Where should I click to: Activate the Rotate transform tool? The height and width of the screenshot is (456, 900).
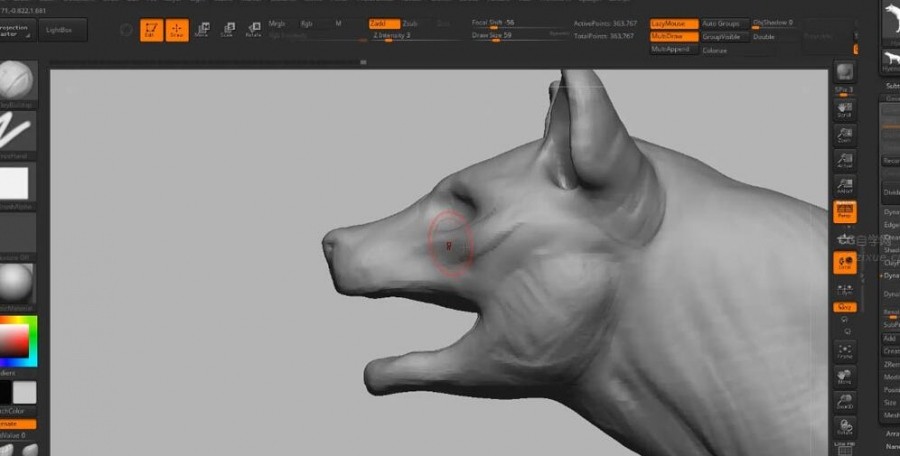[253, 30]
